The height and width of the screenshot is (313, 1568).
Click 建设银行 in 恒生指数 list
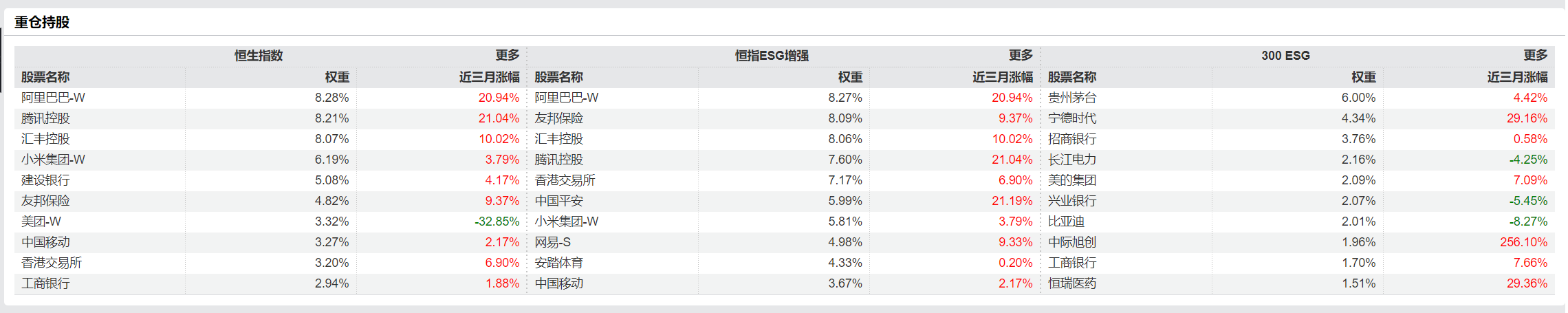[45, 180]
